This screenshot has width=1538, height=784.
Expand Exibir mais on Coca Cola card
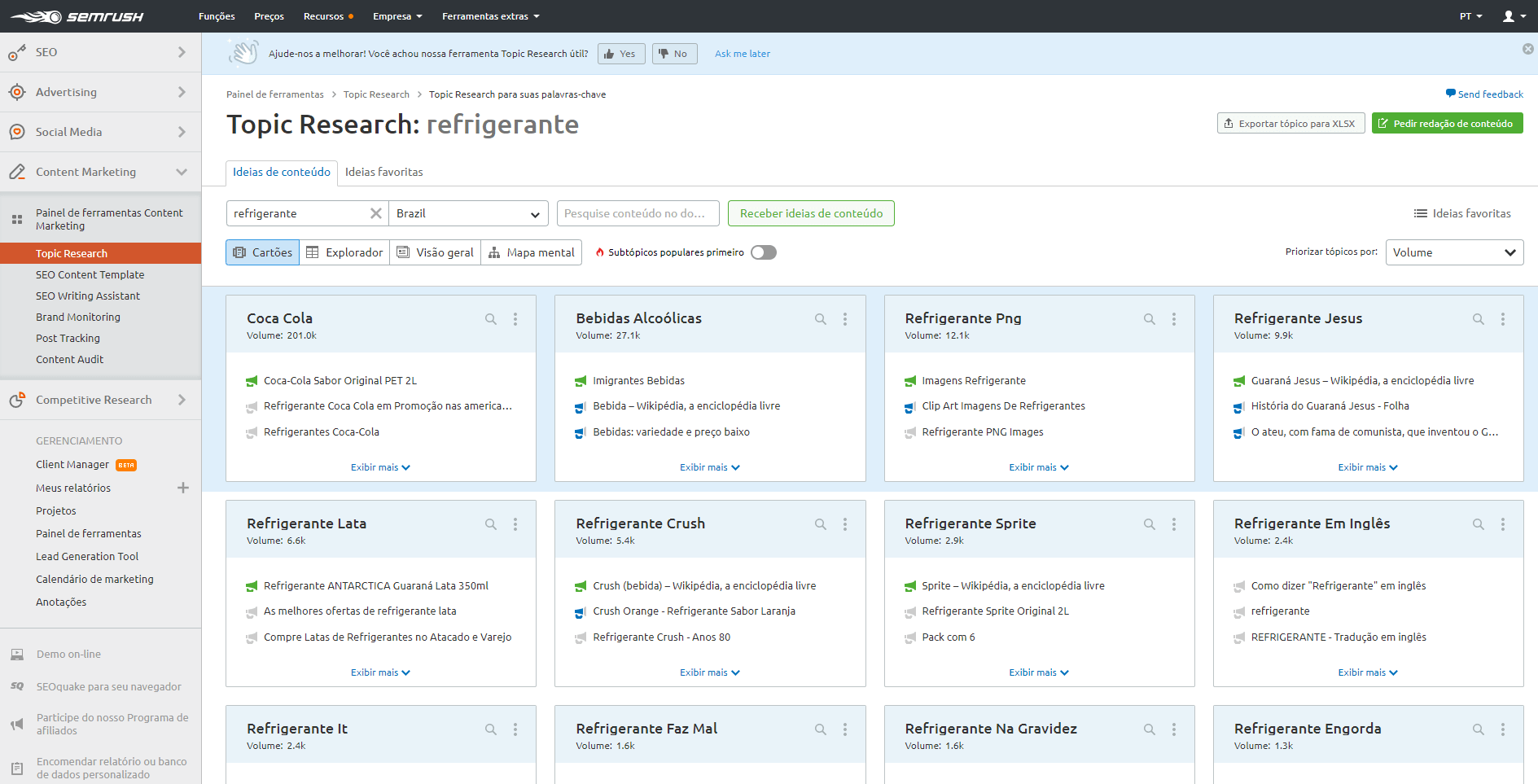pos(380,467)
